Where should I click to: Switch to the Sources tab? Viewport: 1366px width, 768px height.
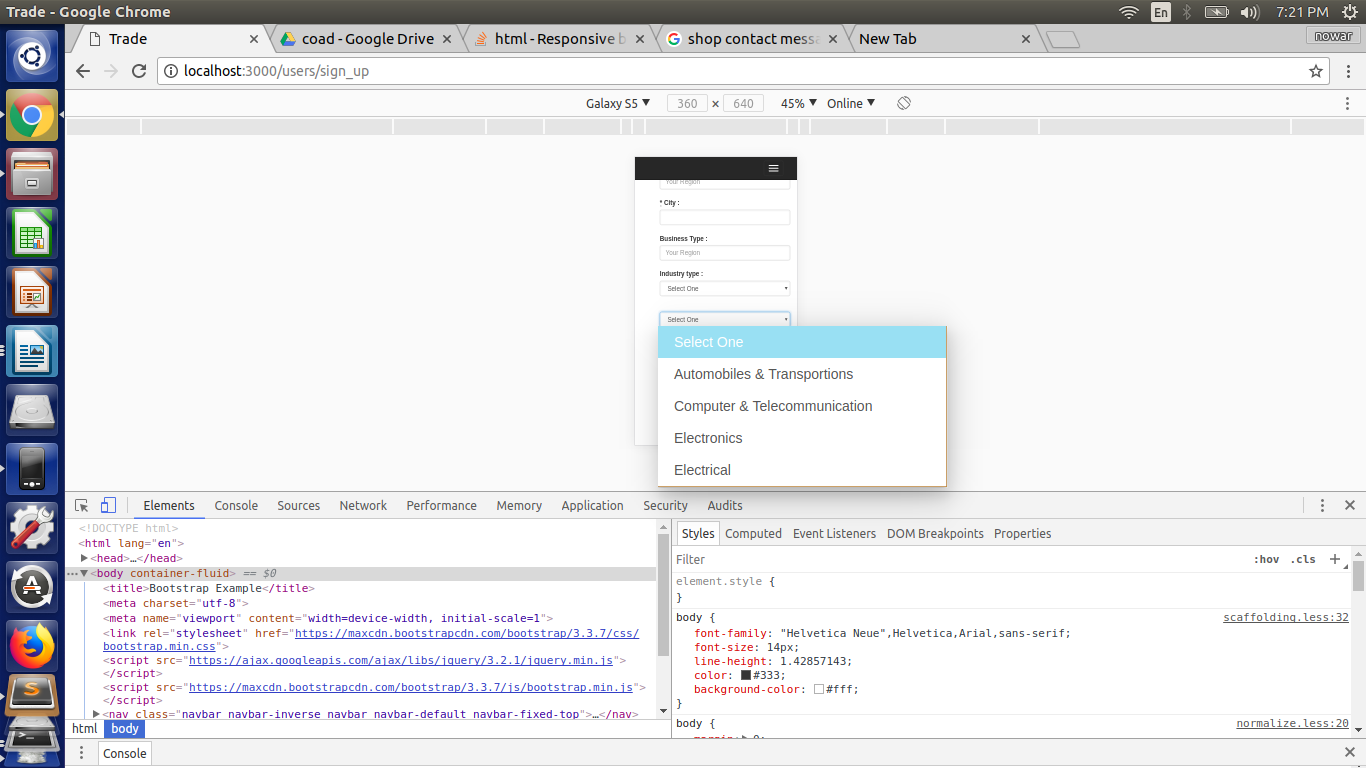point(298,506)
